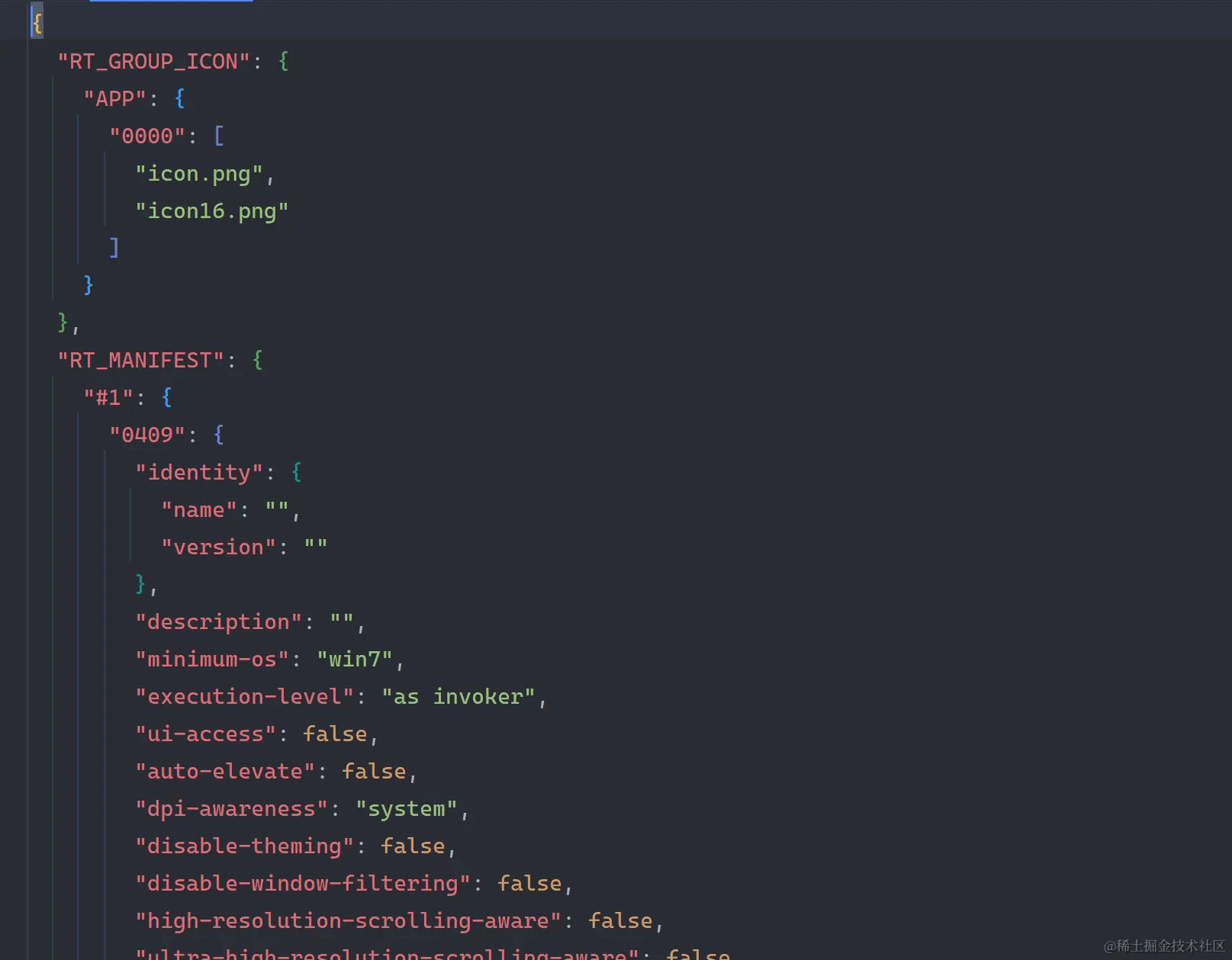The width and height of the screenshot is (1232, 960).
Task: Click the "name" key
Action: click(199, 509)
